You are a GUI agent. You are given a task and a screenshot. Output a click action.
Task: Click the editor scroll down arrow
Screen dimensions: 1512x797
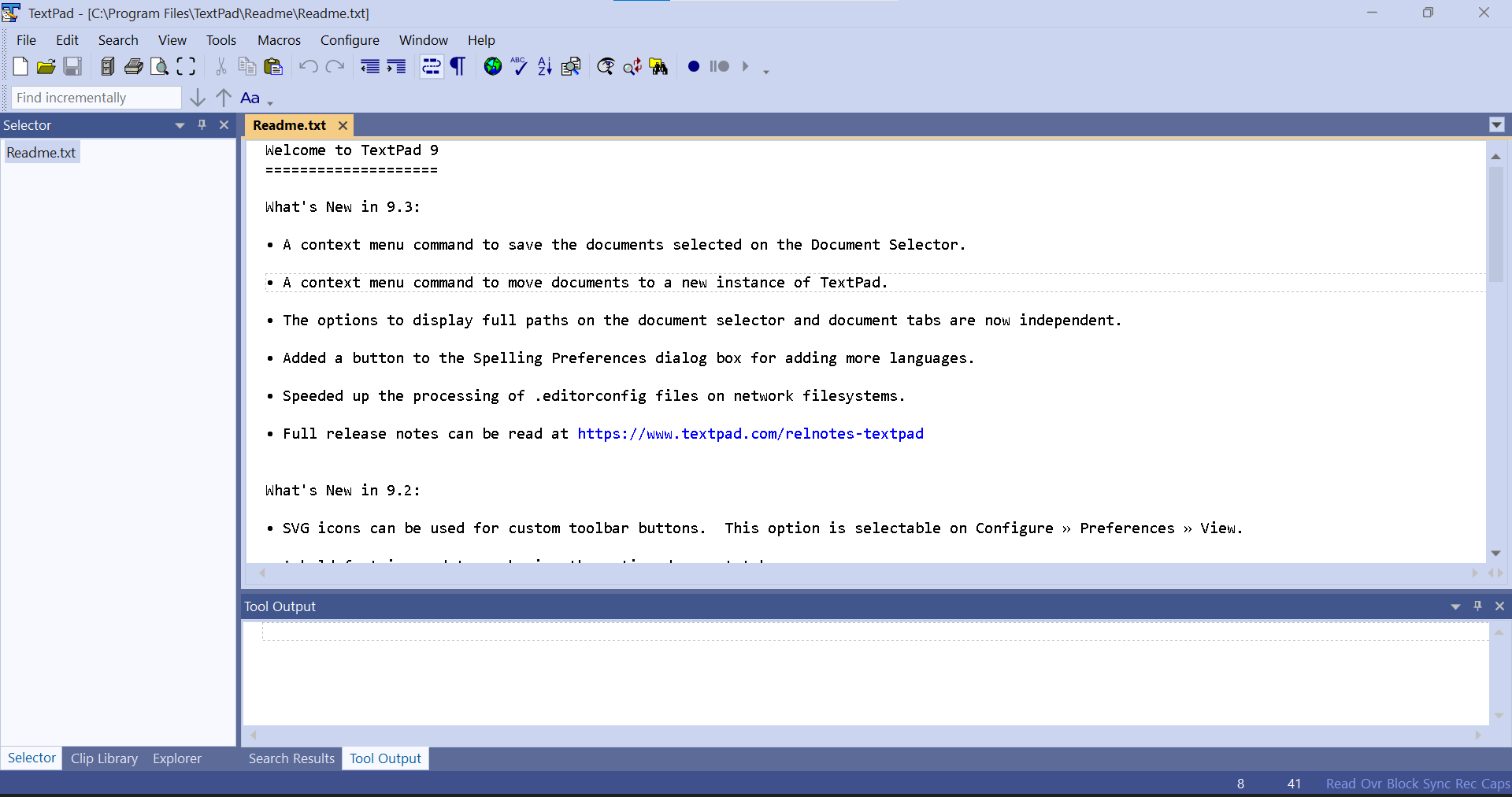[1495, 554]
